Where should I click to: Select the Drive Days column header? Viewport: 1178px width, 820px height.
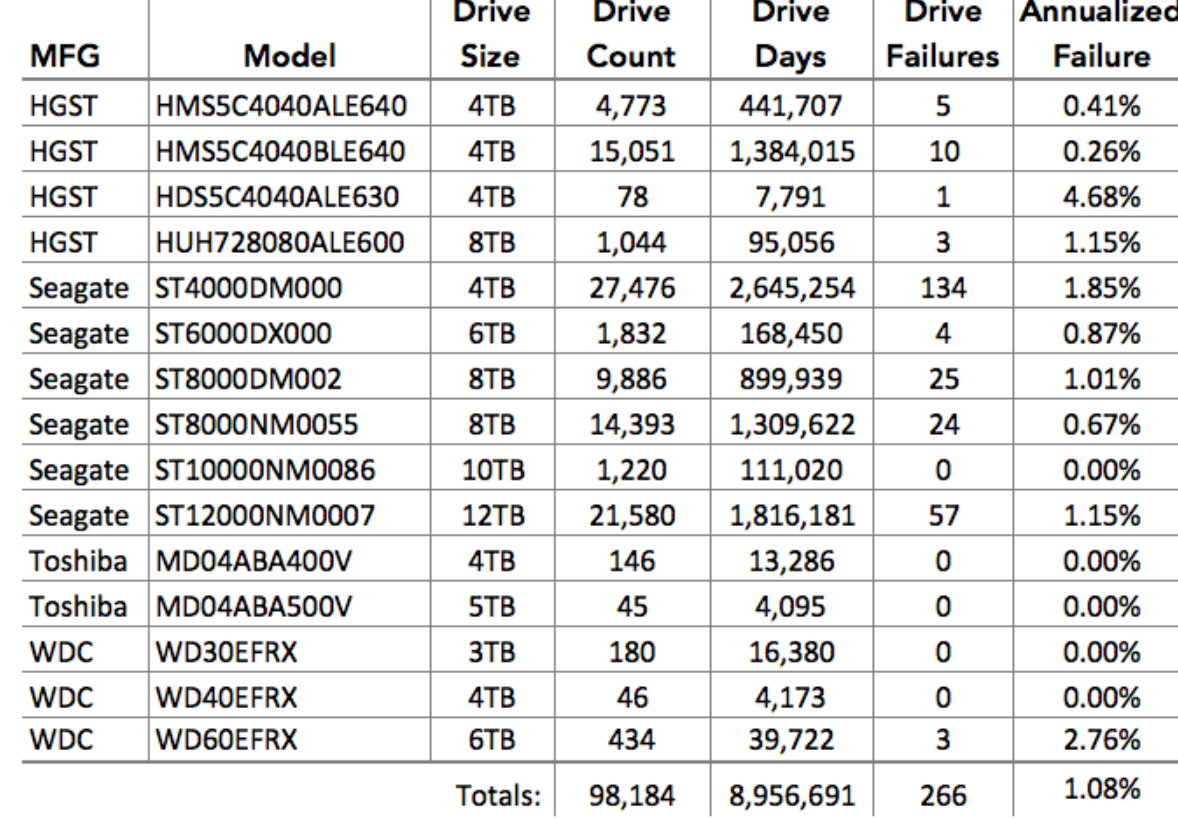(791, 35)
